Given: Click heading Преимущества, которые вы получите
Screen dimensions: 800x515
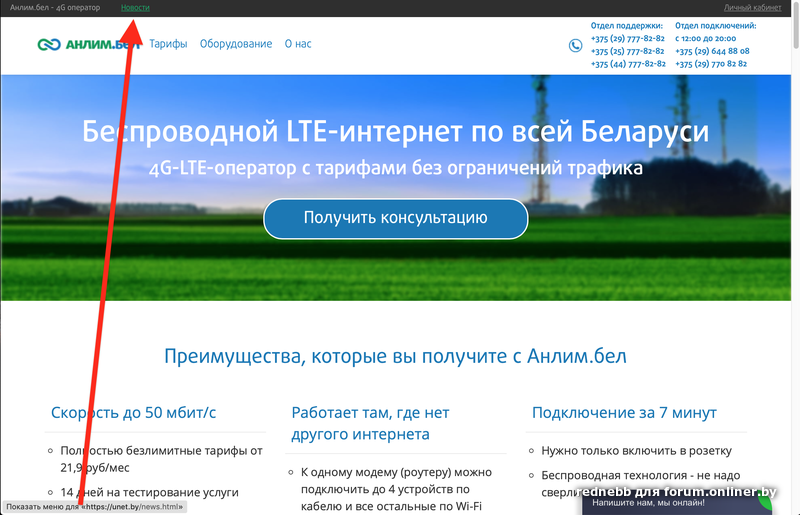Looking at the screenshot, I should pos(395,356).
